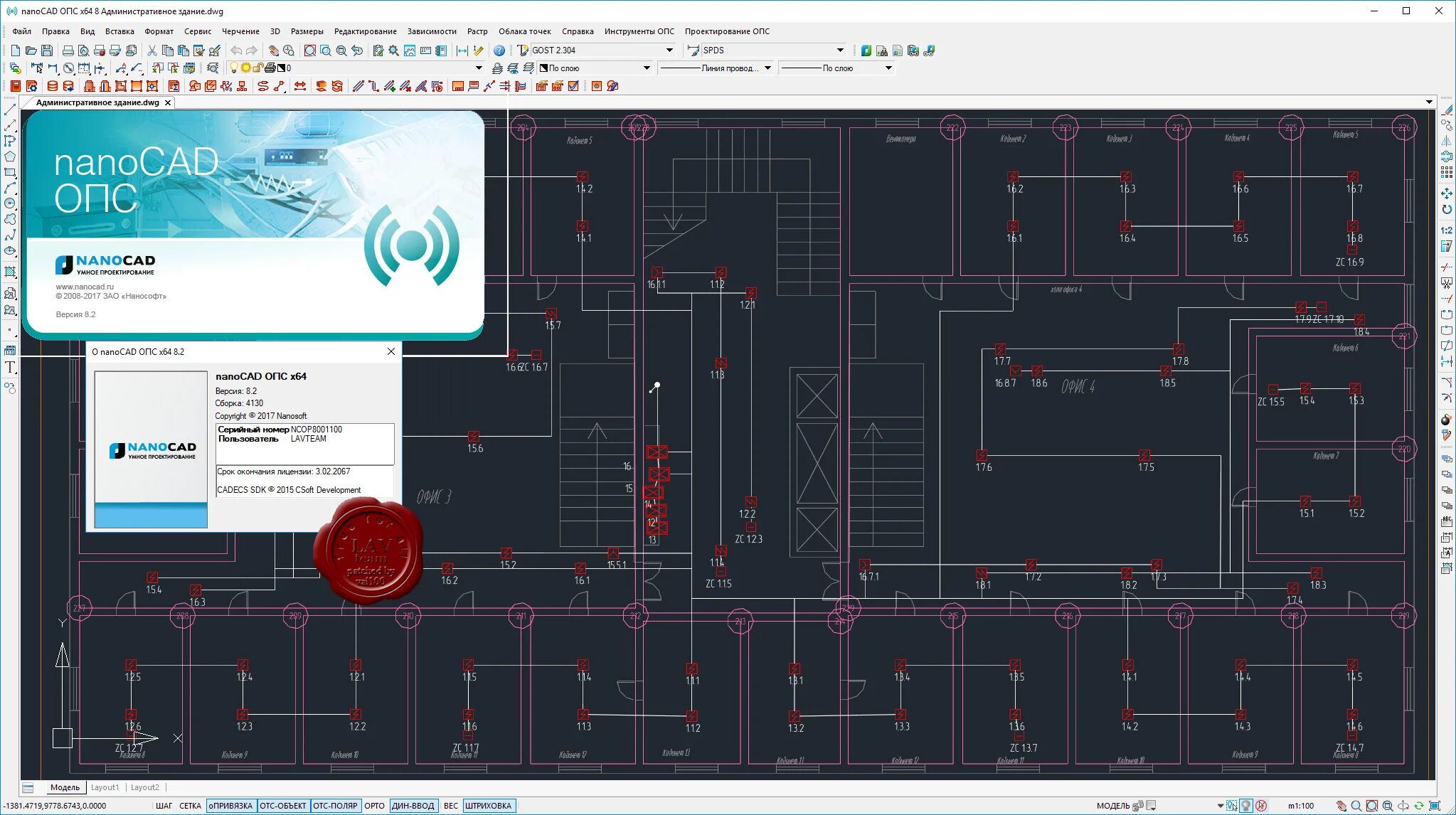Click the building icon in OPS toolbar

(x=90, y=86)
